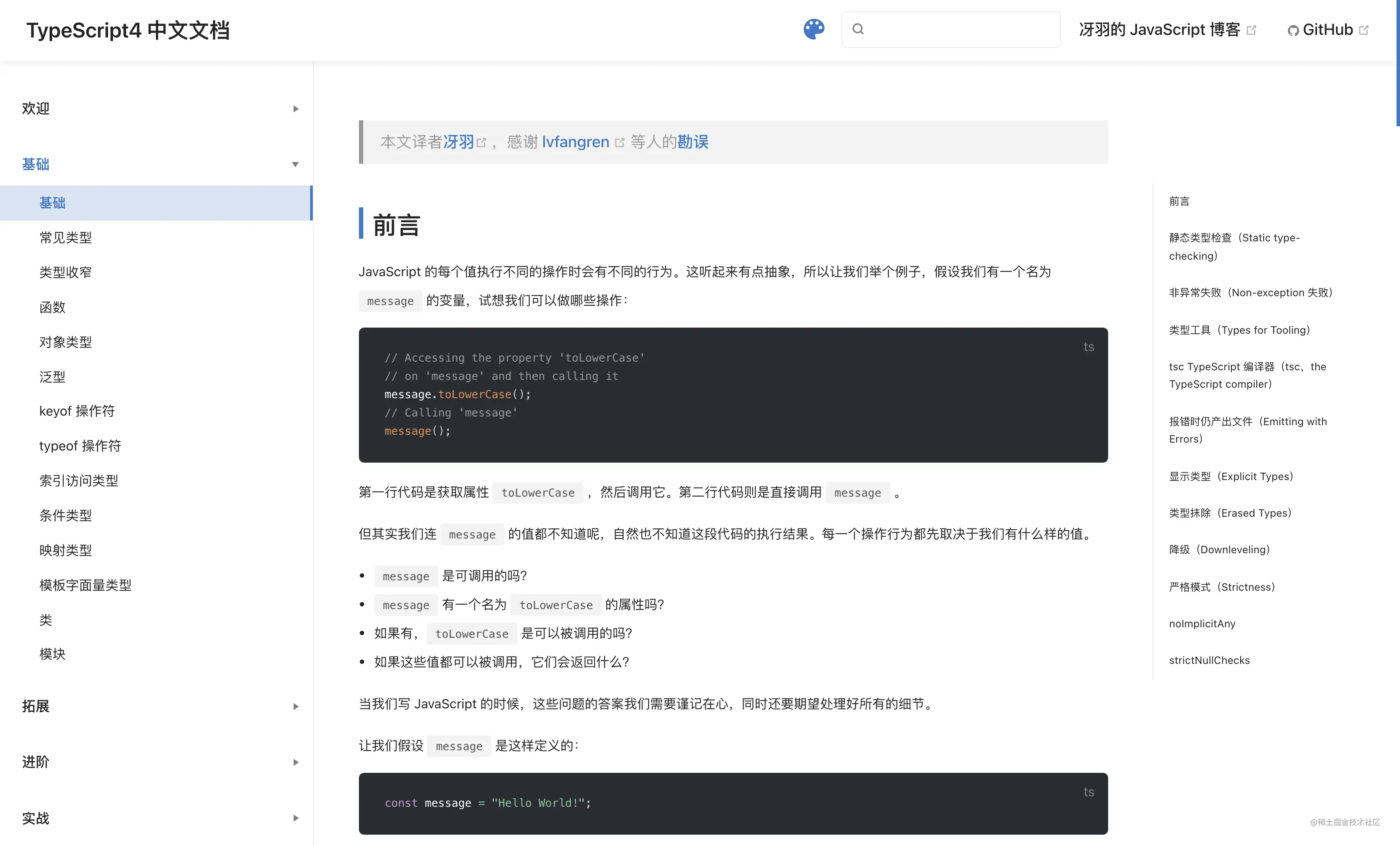The image size is (1400, 846).
Task: Click the GitHub octocat icon
Action: coord(1292,30)
